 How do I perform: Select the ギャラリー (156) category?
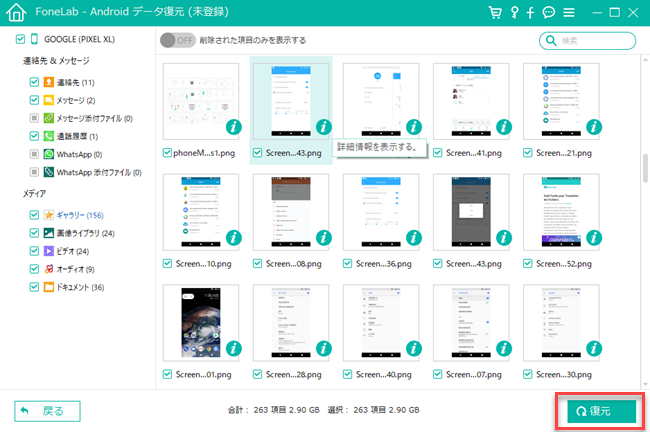(80, 215)
